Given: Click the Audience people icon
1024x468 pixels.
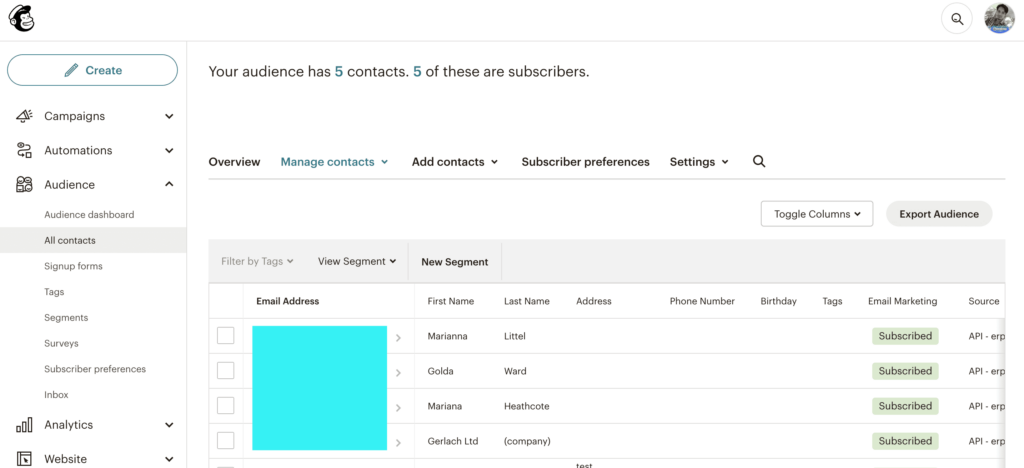Looking at the screenshot, I should tap(24, 185).
